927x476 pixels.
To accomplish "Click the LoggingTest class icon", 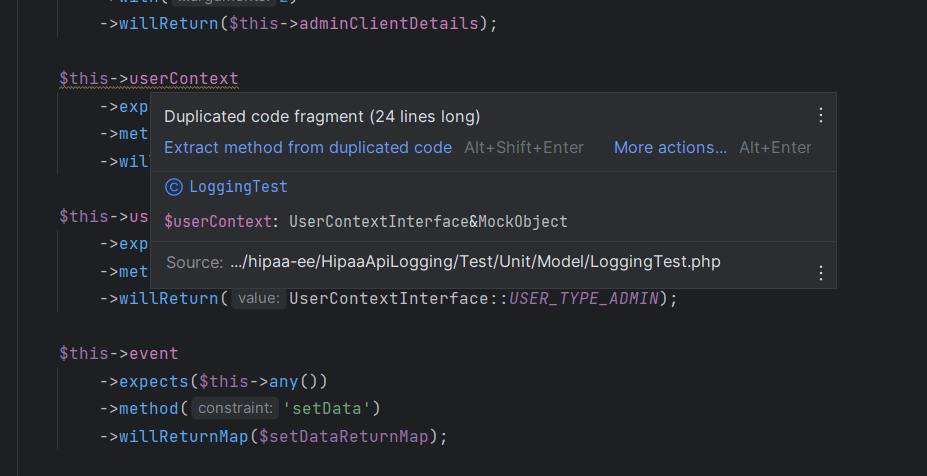I will (174, 187).
